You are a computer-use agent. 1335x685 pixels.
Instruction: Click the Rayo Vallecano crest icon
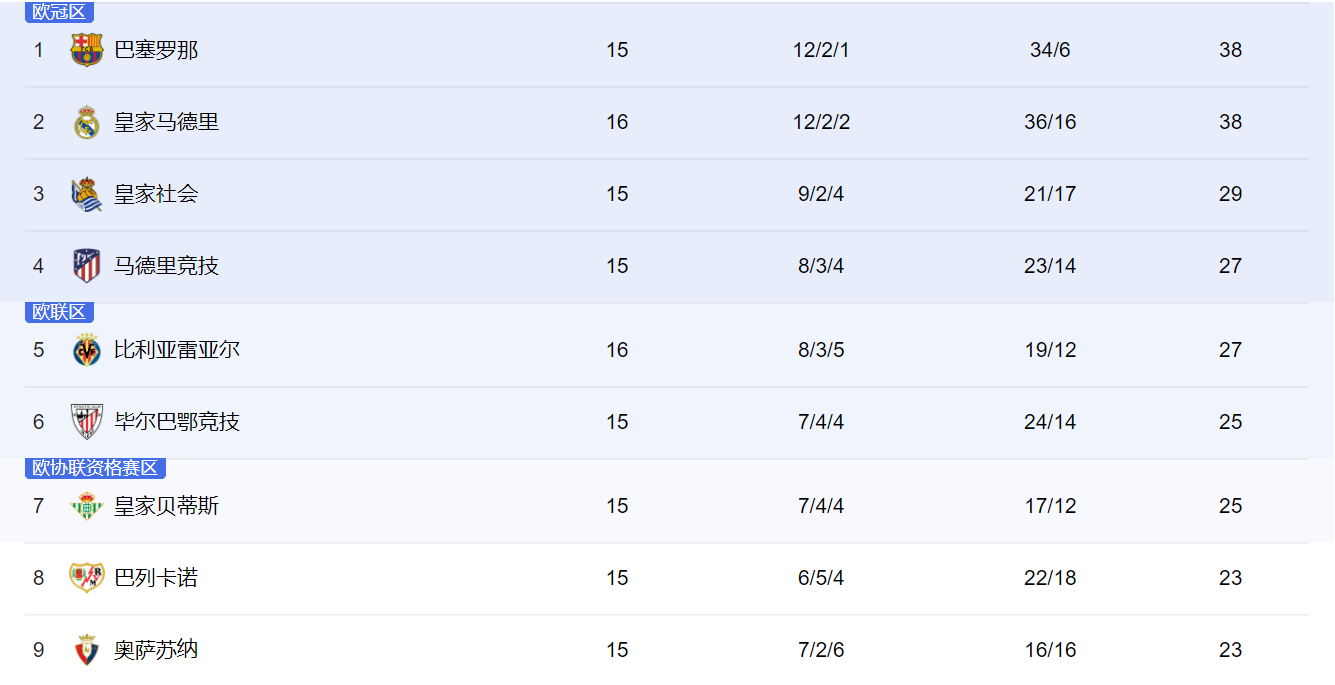87,578
